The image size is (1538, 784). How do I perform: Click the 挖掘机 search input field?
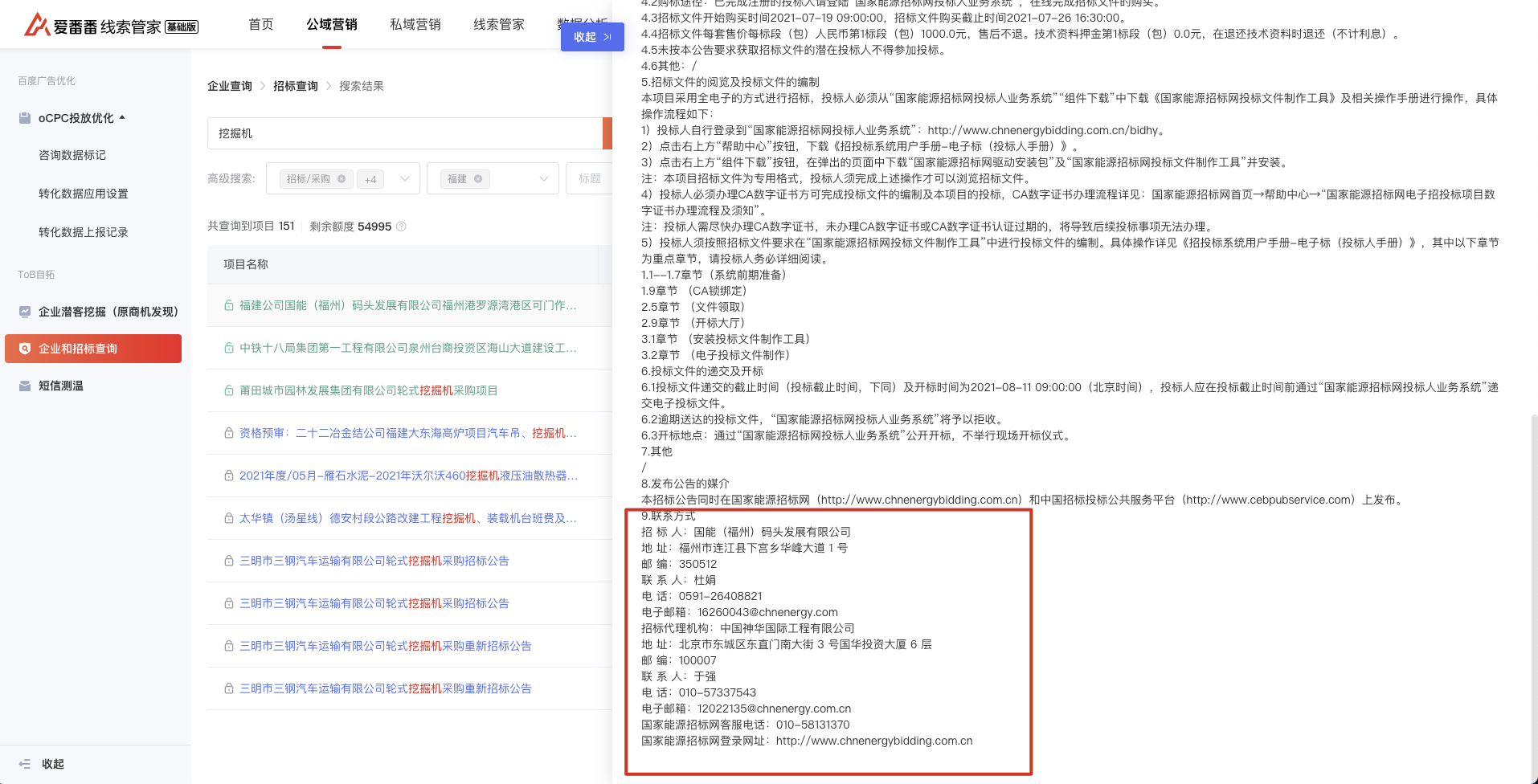pyautogui.click(x=405, y=133)
